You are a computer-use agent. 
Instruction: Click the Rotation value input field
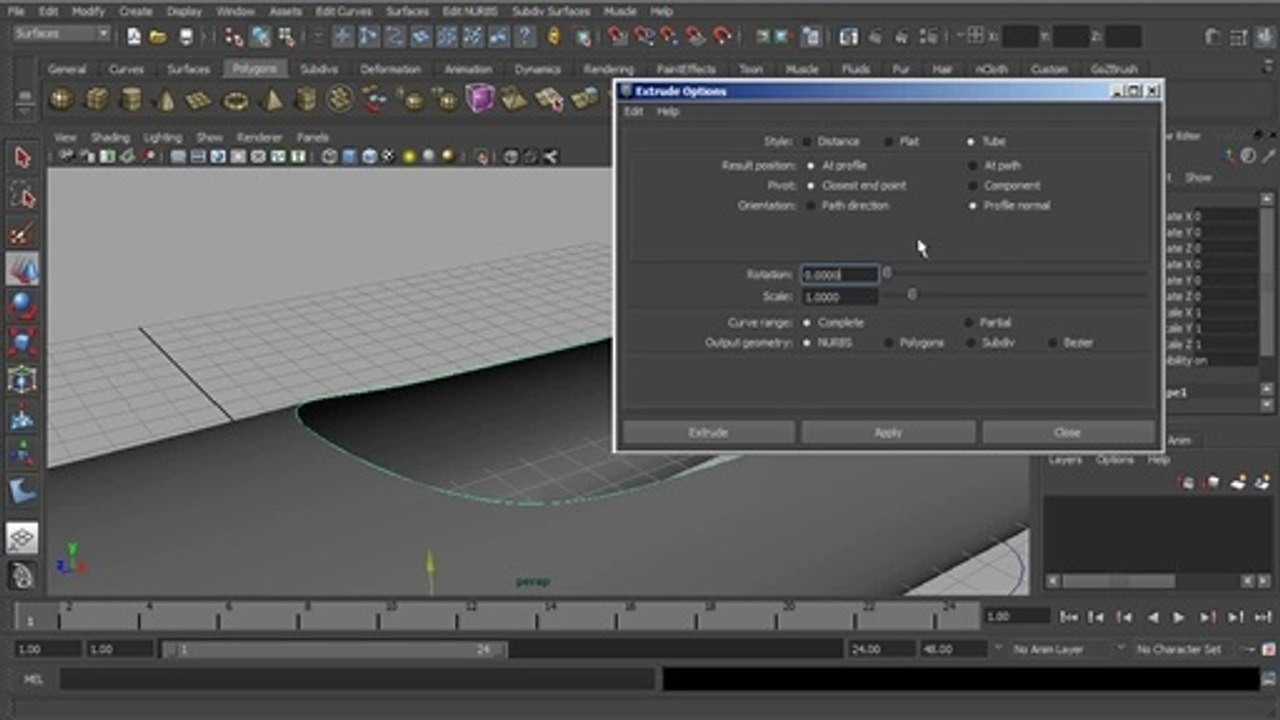click(839, 274)
